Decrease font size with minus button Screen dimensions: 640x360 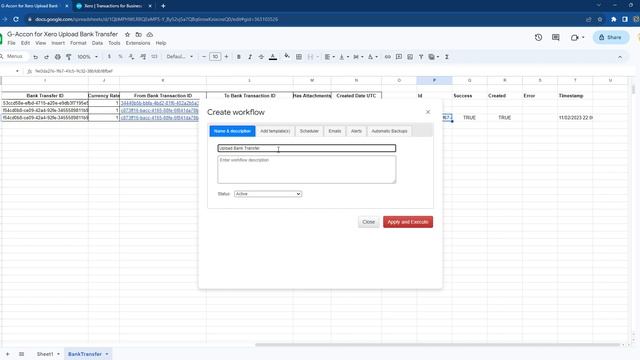204,57
